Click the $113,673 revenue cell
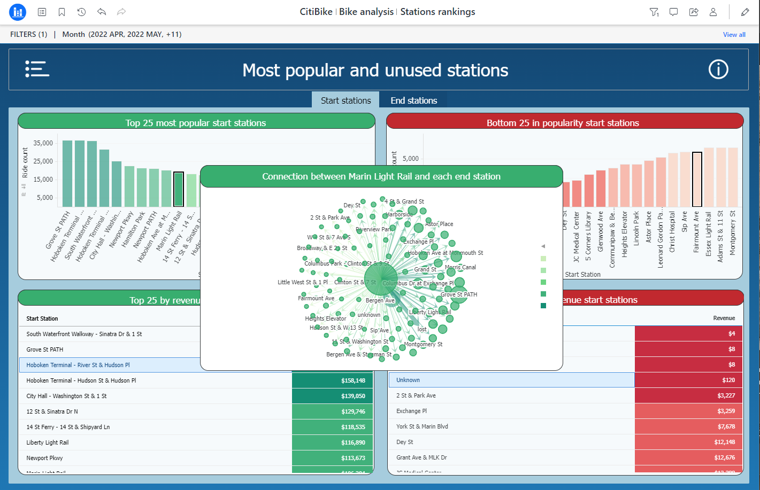760x490 pixels. tap(332, 458)
